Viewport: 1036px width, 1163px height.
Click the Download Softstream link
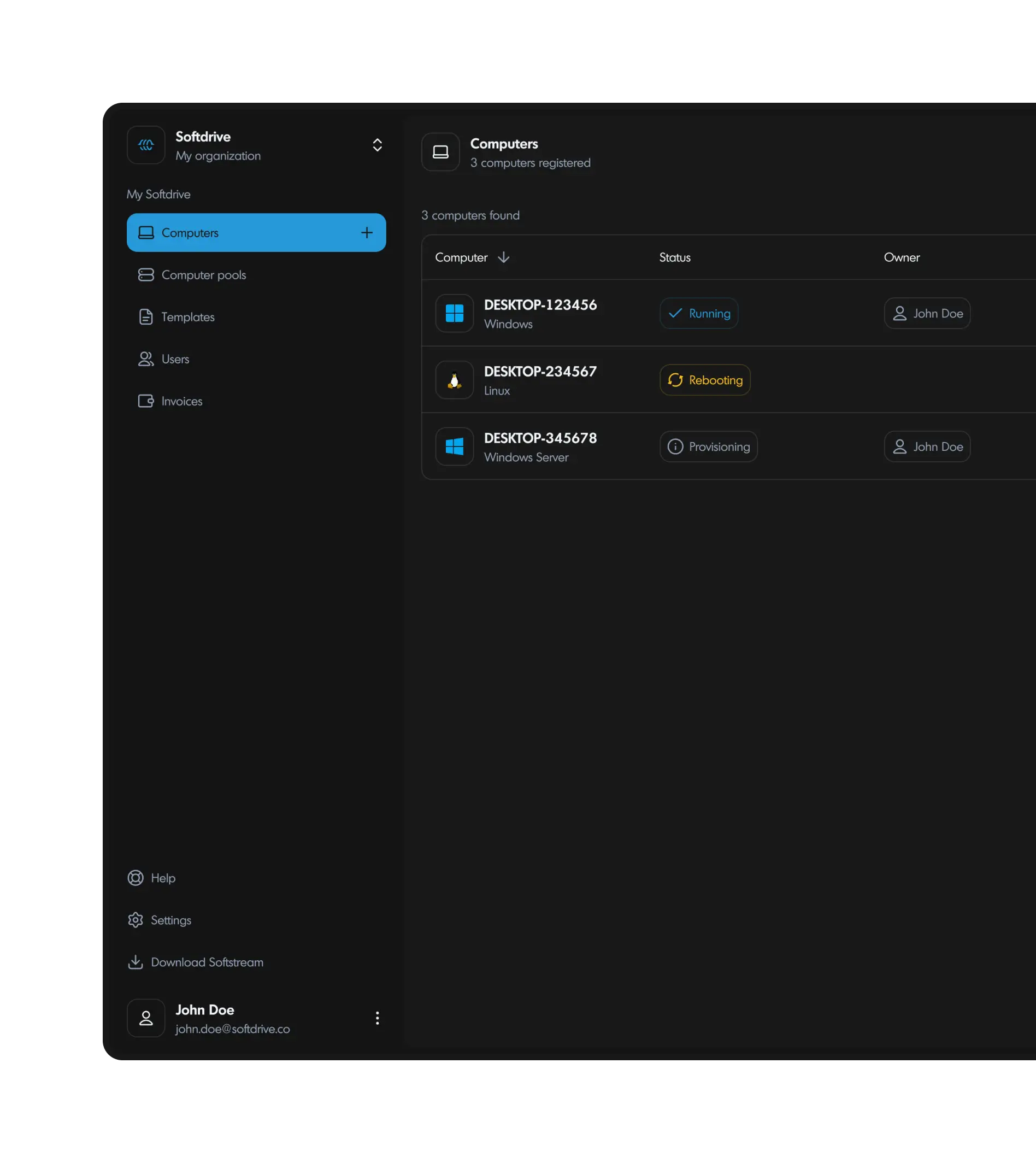pos(207,962)
